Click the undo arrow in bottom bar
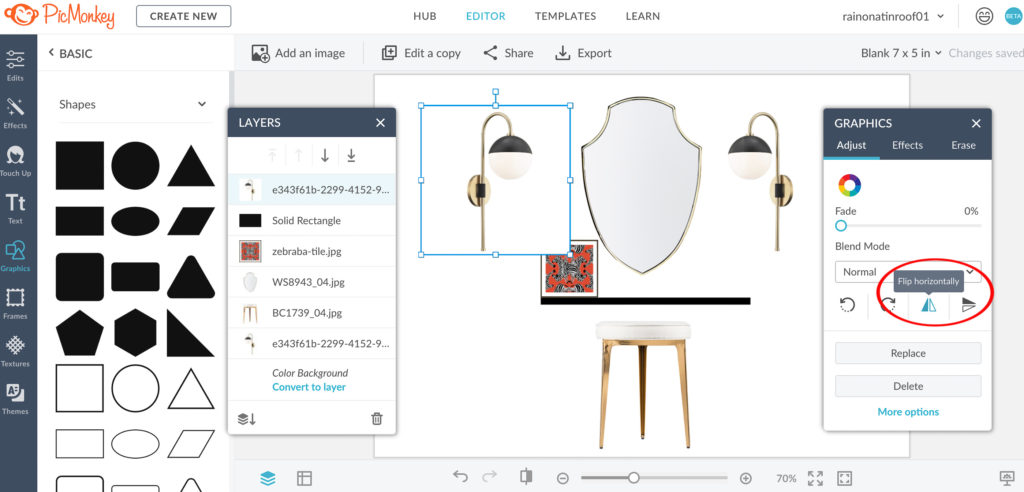This screenshot has height=492, width=1024. click(460, 477)
